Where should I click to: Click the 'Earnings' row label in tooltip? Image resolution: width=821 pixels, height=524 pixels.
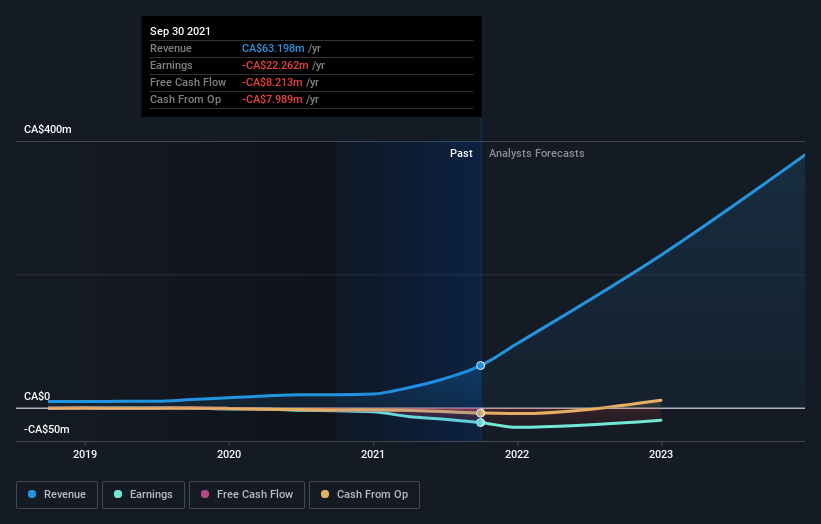[x=171, y=65]
